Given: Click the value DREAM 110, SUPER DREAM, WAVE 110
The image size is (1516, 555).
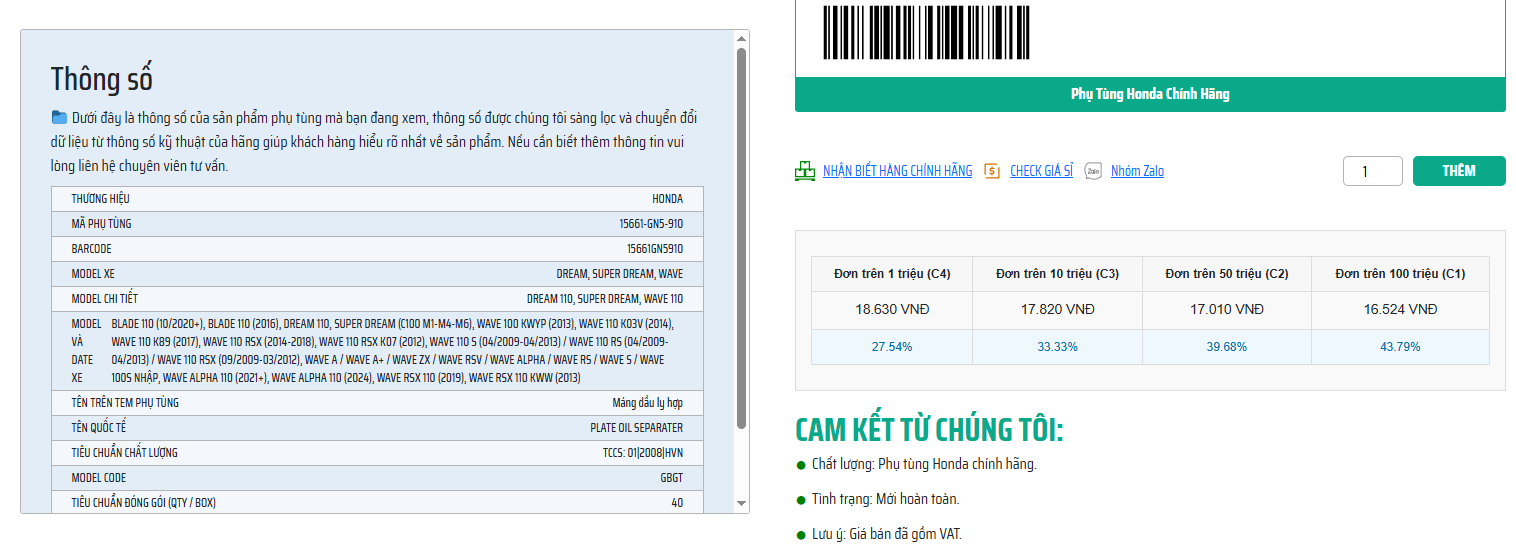Looking at the screenshot, I should click(x=605, y=299).
